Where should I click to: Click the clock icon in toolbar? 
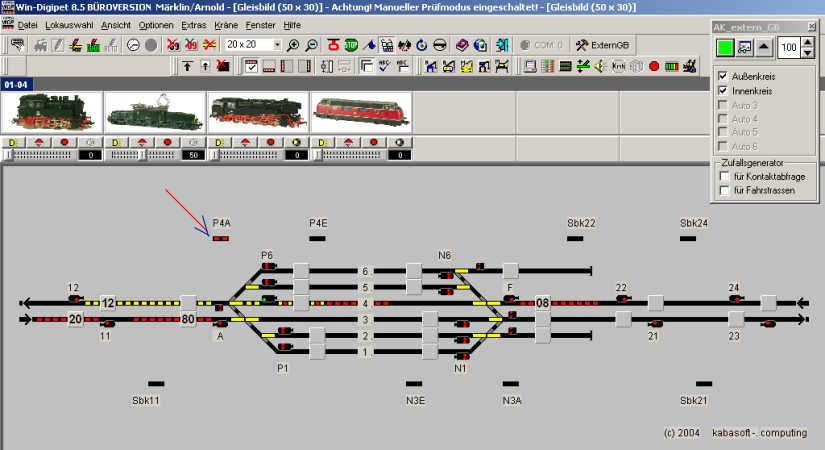coord(132,45)
